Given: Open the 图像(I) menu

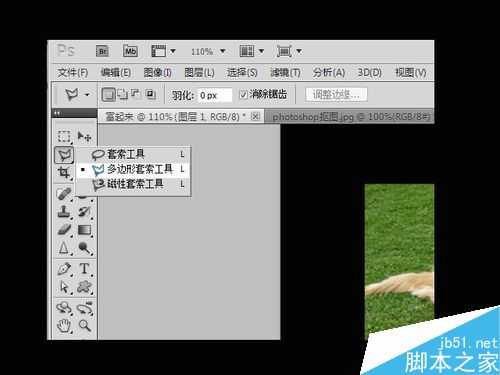Looking at the screenshot, I should point(157,72).
